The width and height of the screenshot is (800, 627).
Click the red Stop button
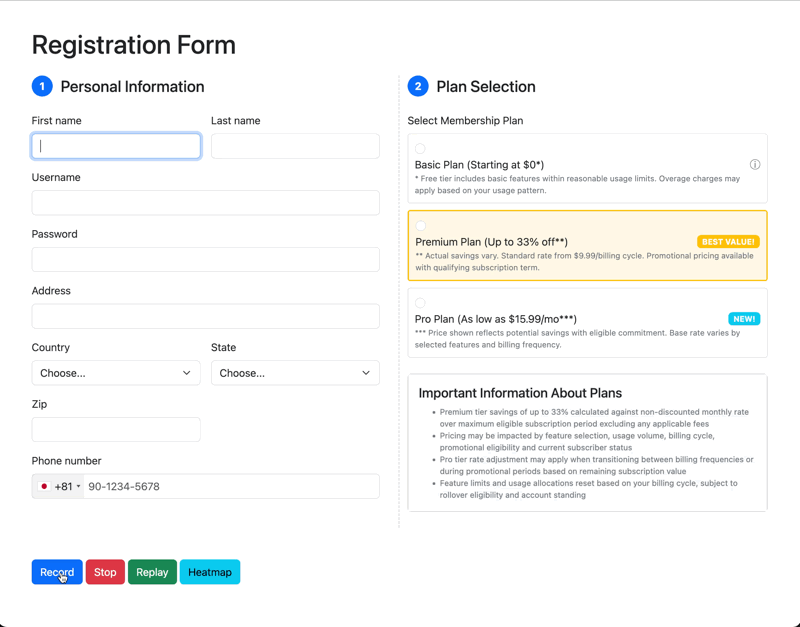point(105,572)
